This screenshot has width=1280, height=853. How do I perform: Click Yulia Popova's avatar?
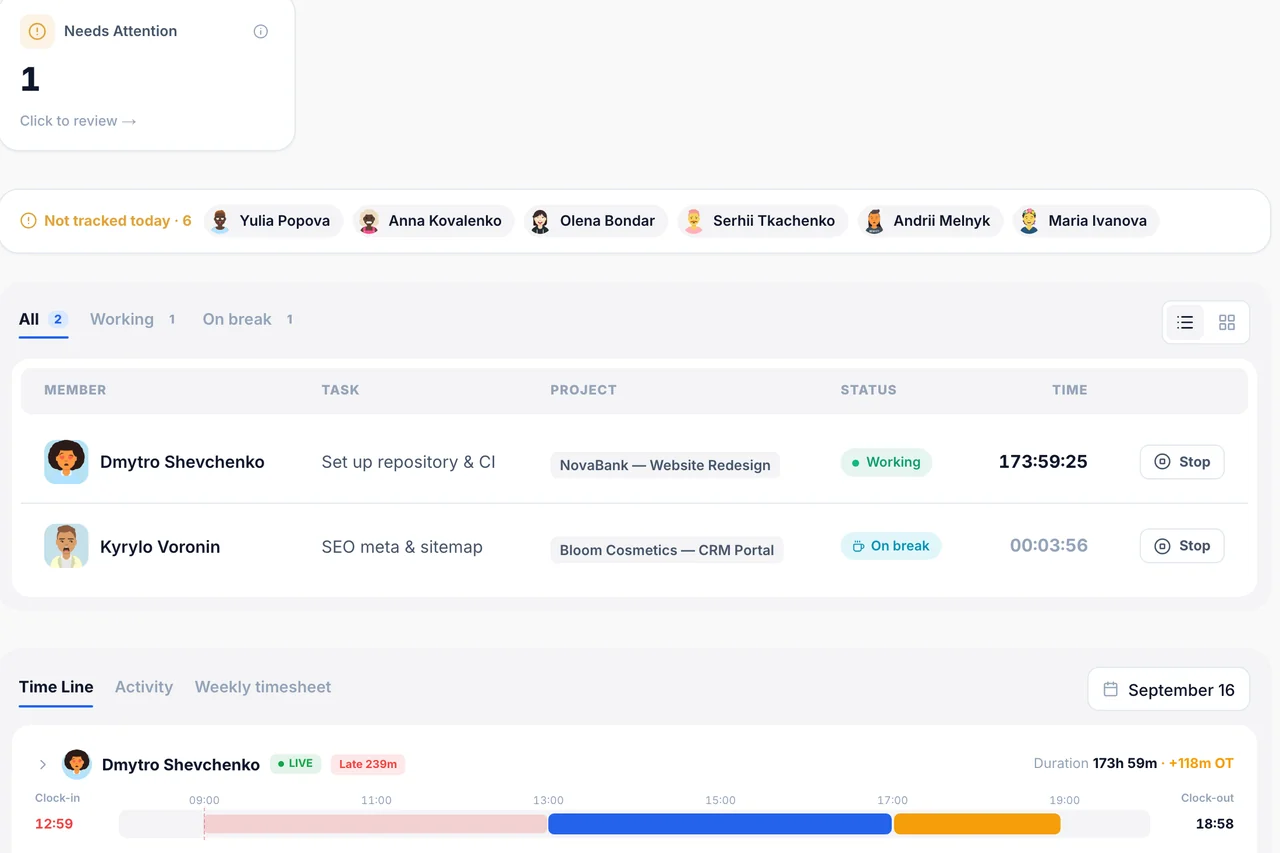tap(220, 221)
